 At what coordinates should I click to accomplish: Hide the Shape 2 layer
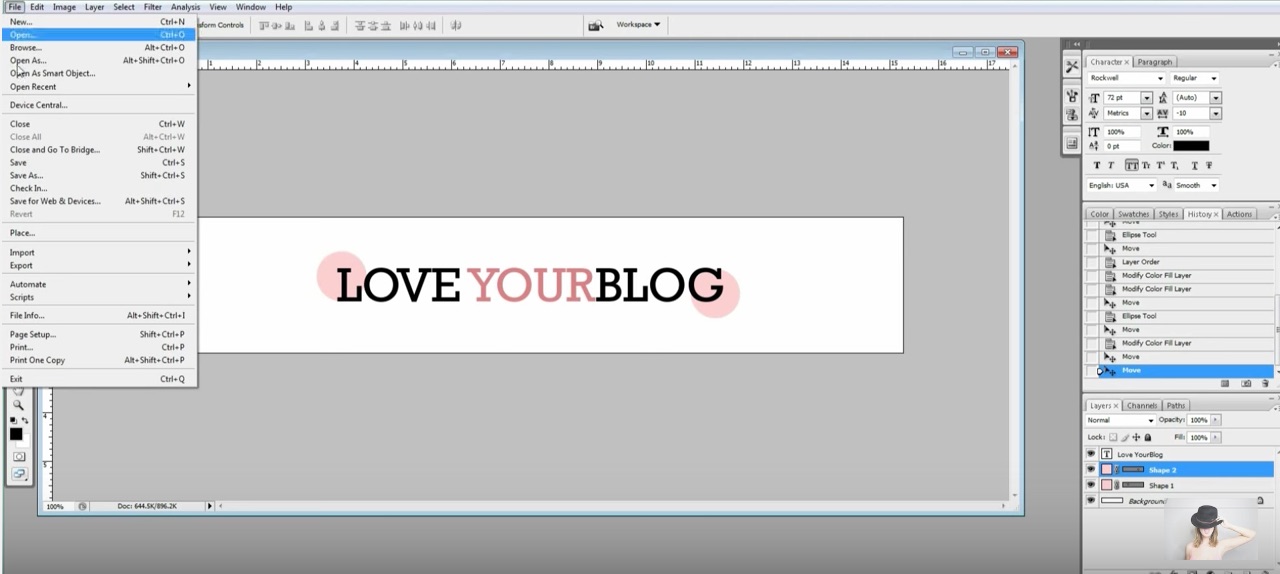pyautogui.click(x=1091, y=469)
